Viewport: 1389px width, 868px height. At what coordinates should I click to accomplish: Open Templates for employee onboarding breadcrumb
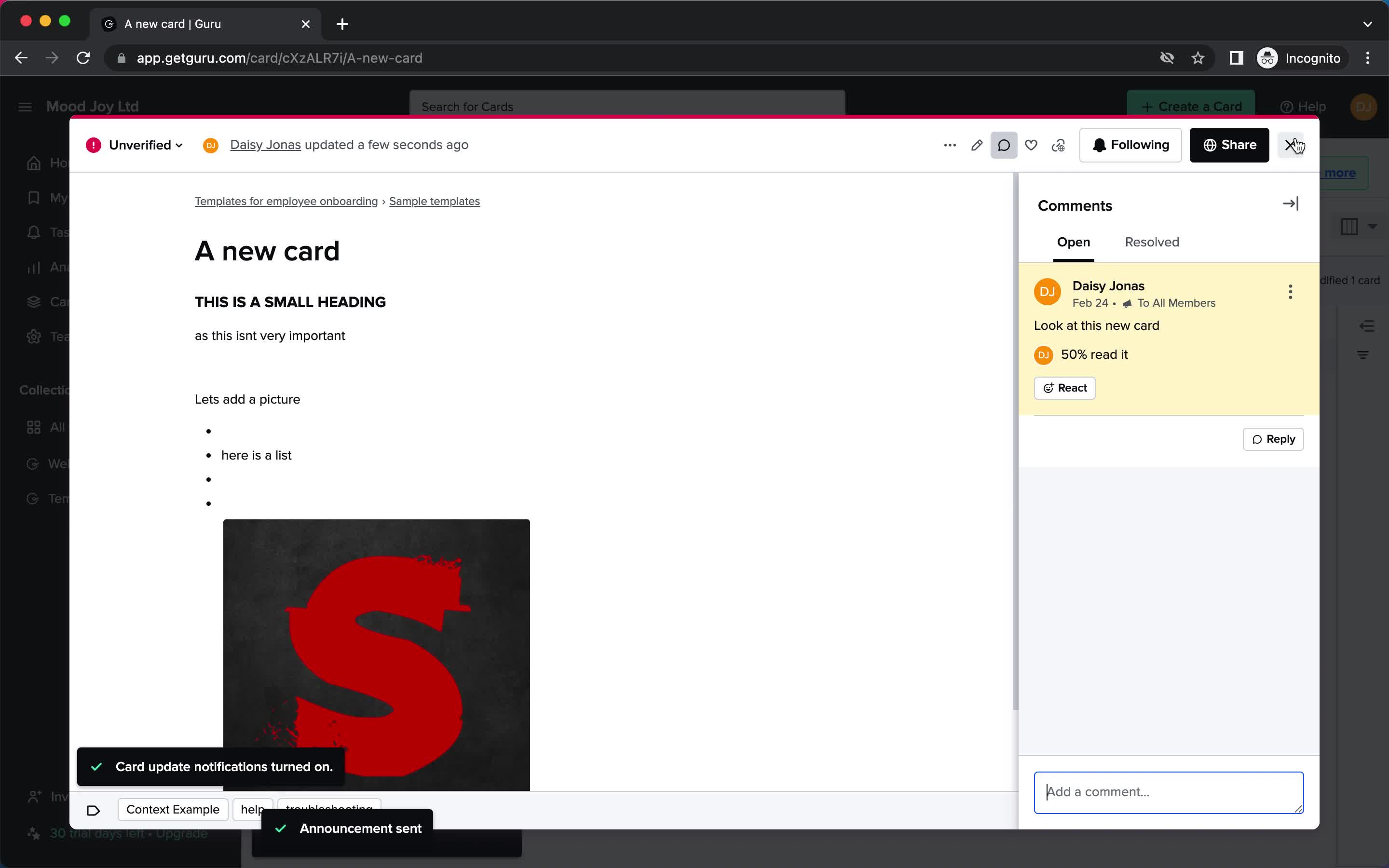[x=286, y=202]
